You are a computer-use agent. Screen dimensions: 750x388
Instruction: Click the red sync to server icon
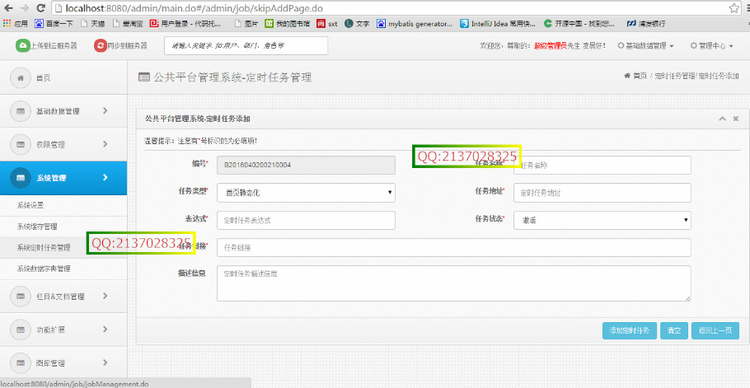click(100, 45)
